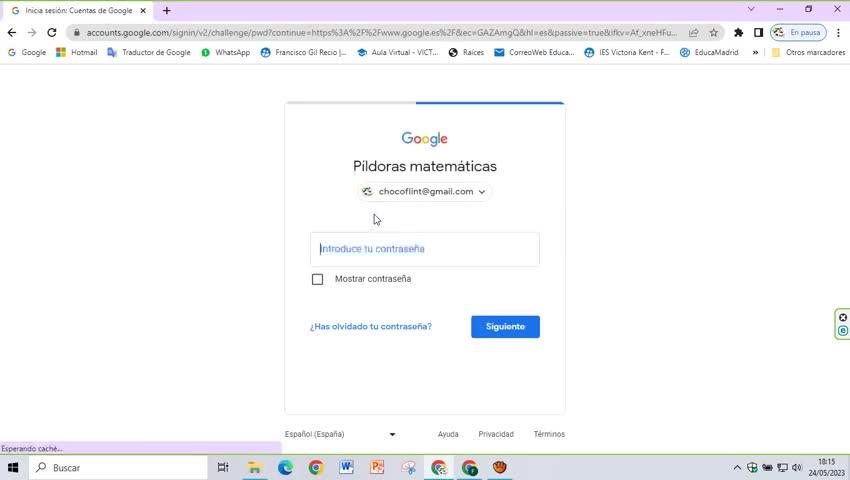
Task: Open Task View on taskbar
Action: [x=223, y=468]
